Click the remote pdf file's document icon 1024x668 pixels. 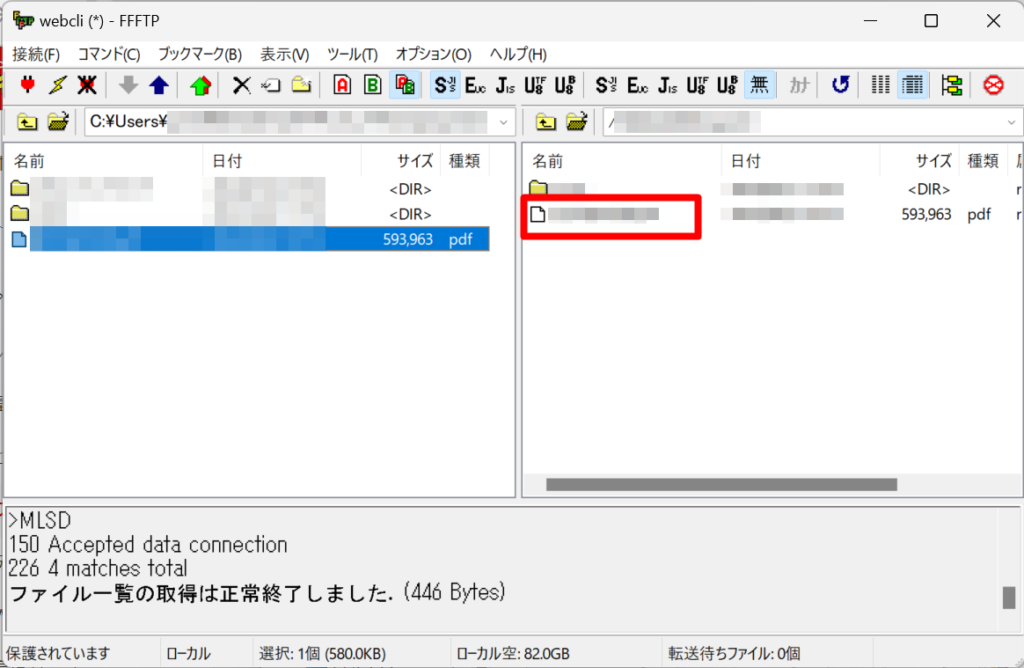[537, 214]
